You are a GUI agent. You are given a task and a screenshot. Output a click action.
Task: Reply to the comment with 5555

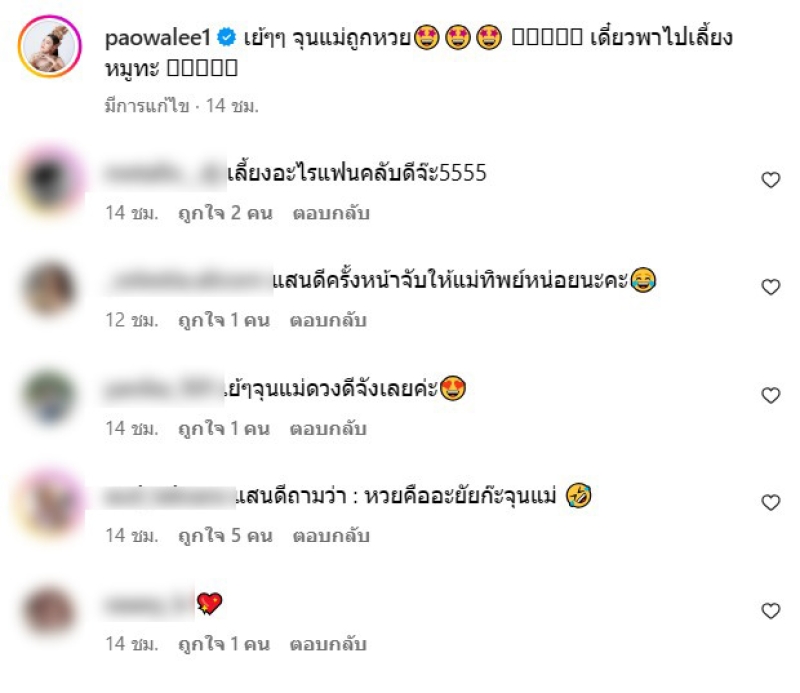(x=331, y=213)
